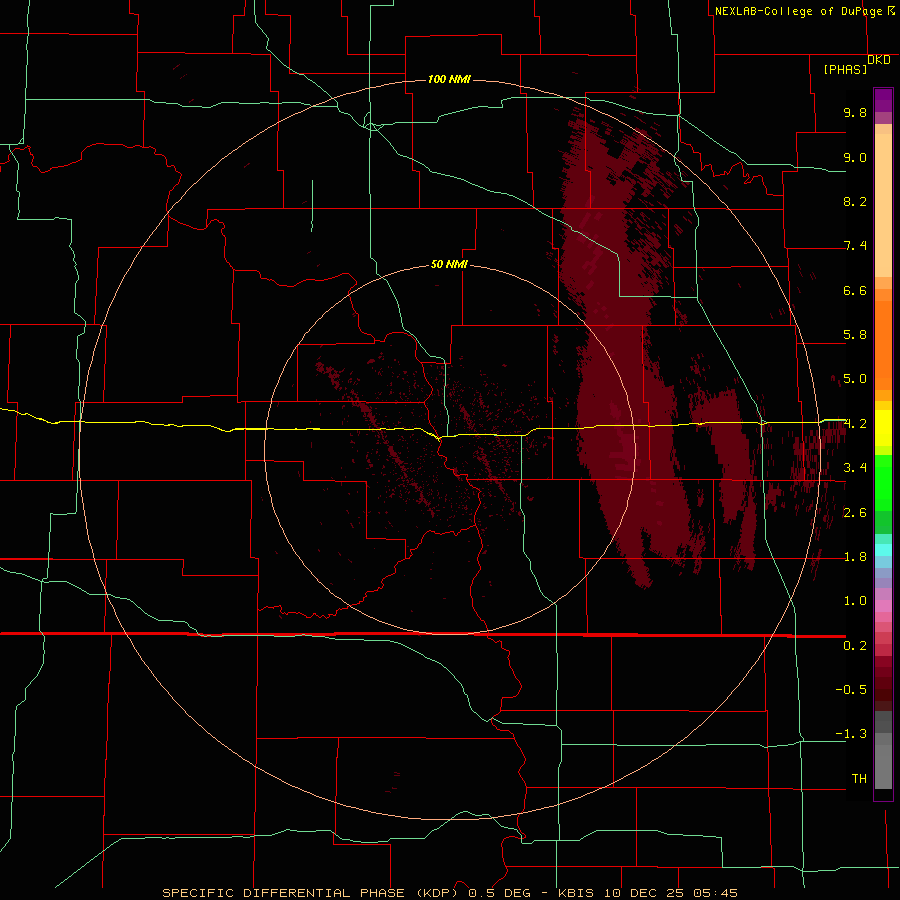Click the [PHAS] units label
Image resolution: width=900 pixels, height=900 pixels.
coord(845,69)
